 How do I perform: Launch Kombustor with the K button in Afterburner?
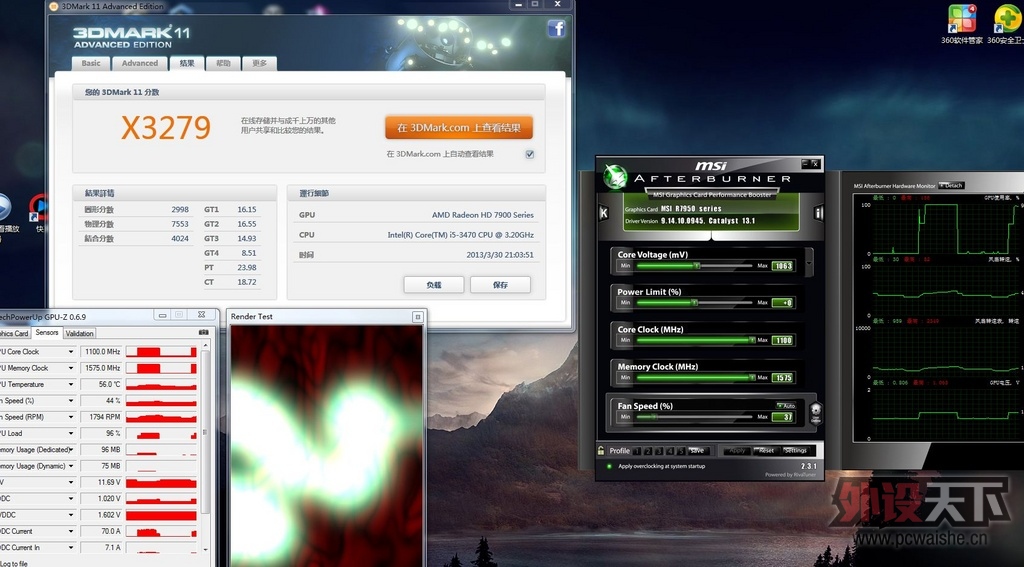(603, 213)
